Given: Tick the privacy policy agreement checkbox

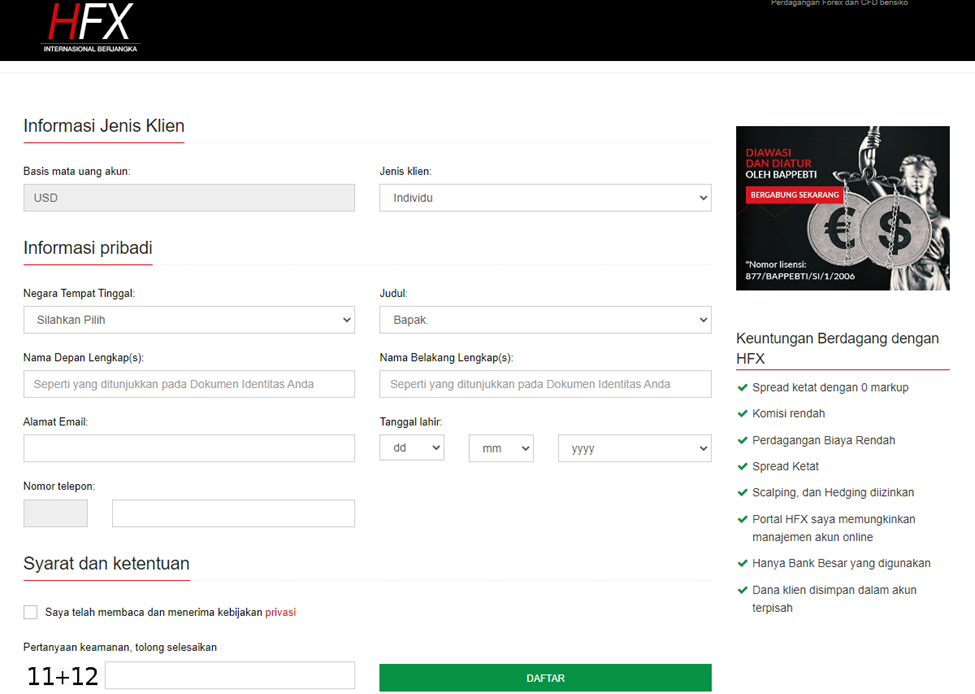Looking at the screenshot, I should (30, 612).
